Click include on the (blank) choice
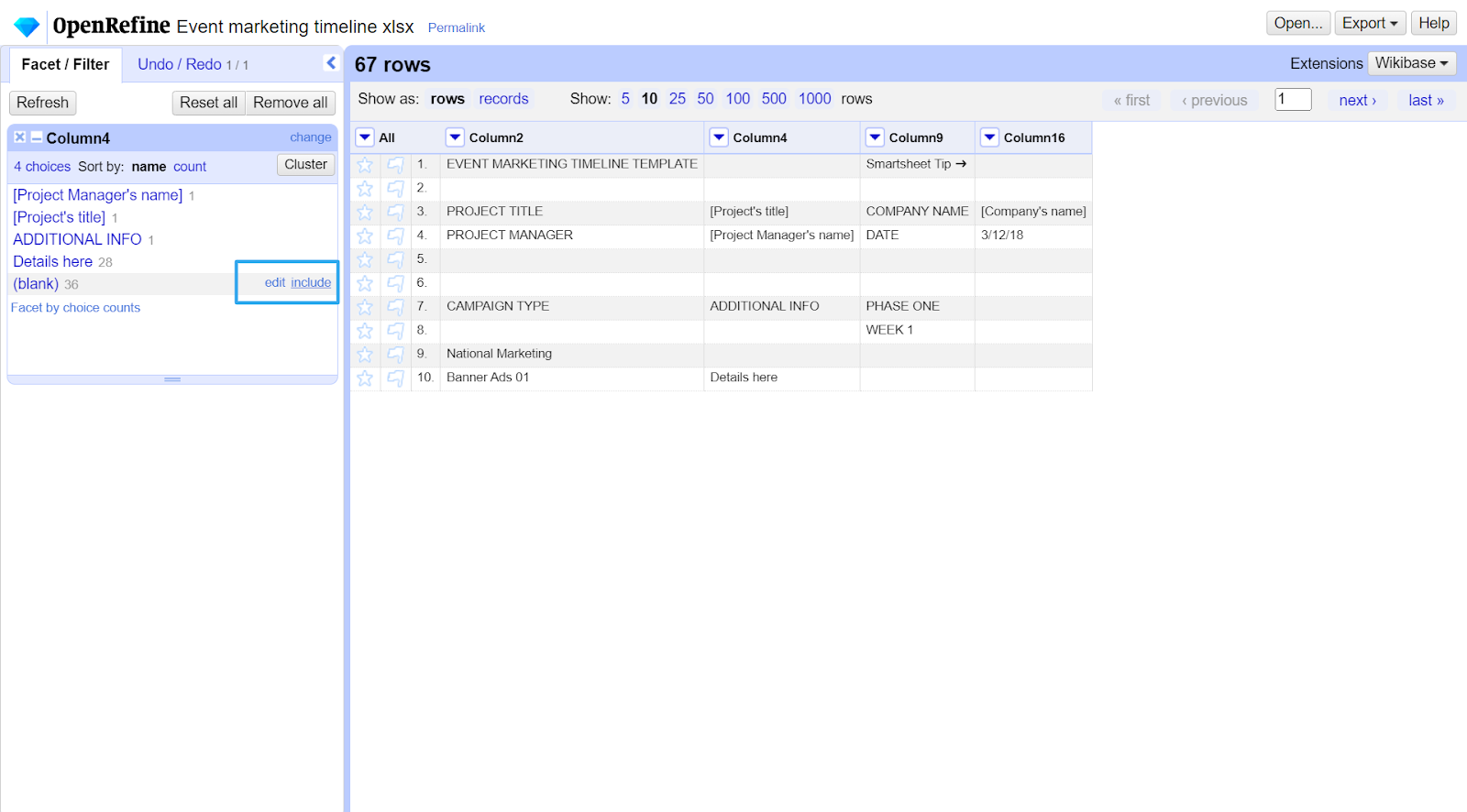Screen dimensions: 1467x812 pyautogui.click(x=311, y=282)
